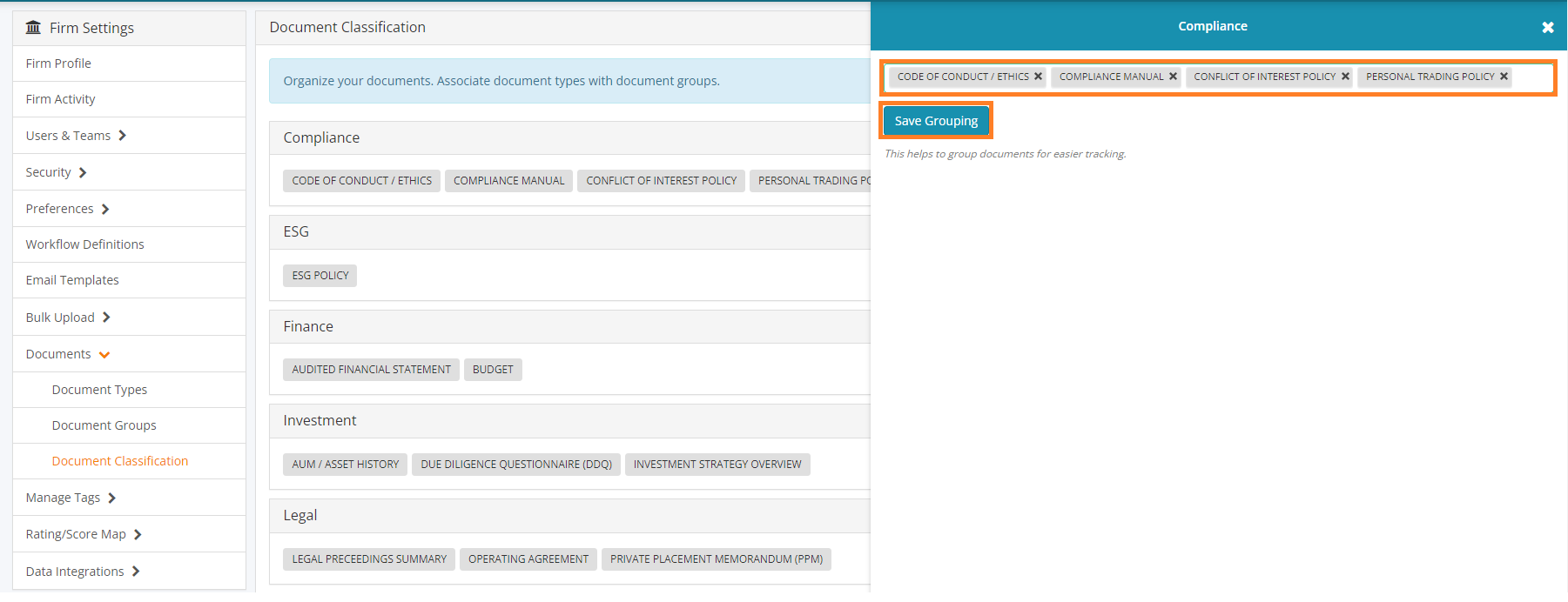Open Email Templates
This screenshot has width=1568, height=602.
click(x=129, y=280)
